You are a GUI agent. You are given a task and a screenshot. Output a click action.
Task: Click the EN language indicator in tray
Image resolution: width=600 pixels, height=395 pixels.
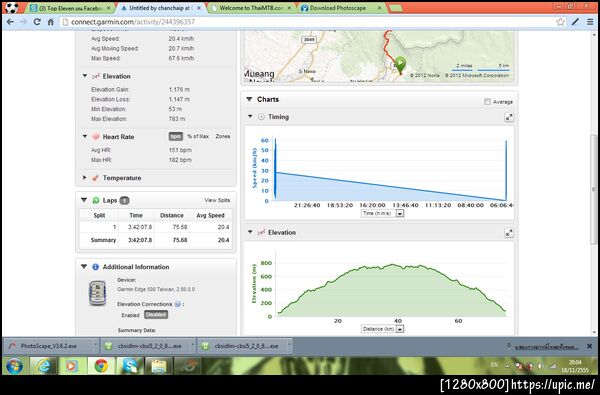[494, 365]
